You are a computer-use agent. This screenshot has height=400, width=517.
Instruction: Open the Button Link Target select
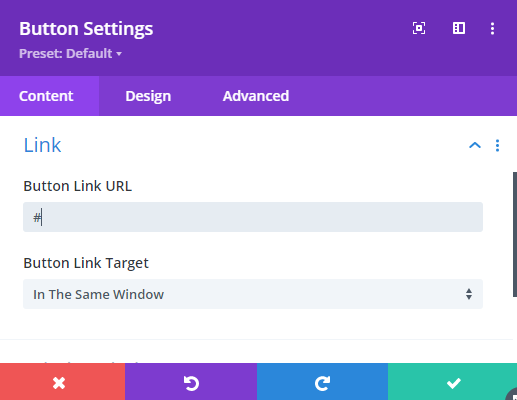pos(253,294)
